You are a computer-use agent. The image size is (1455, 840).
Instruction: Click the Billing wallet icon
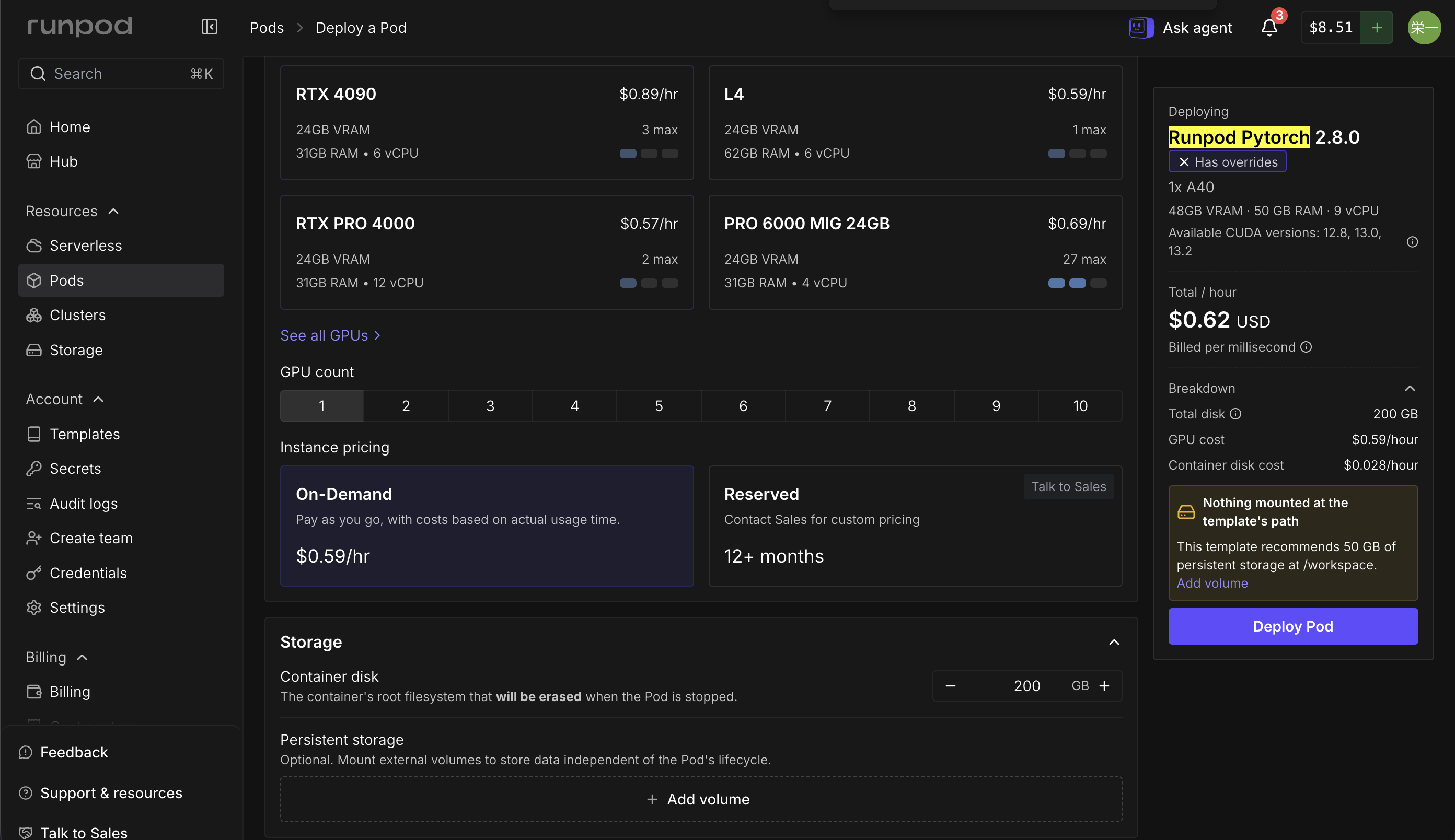pos(34,692)
